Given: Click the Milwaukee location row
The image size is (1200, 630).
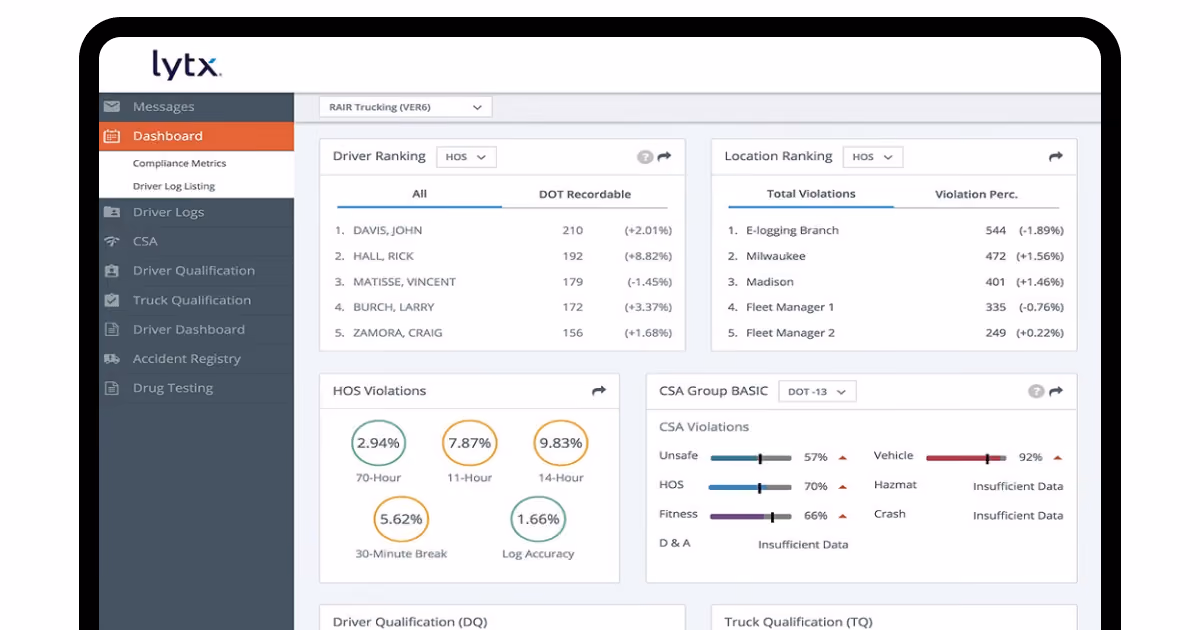Looking at the screenshot, I should 895,256.
